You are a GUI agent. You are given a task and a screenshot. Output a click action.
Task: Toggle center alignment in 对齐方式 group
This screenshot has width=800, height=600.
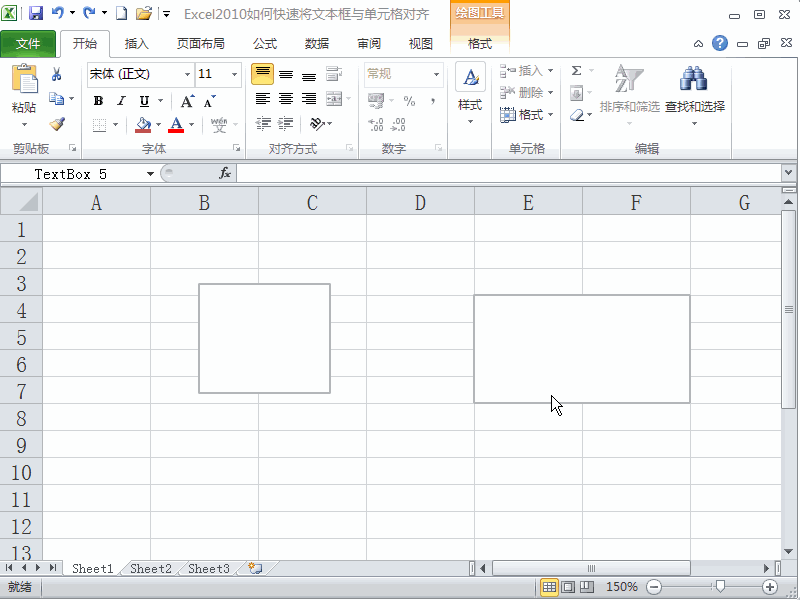click(x=285, y=97)
